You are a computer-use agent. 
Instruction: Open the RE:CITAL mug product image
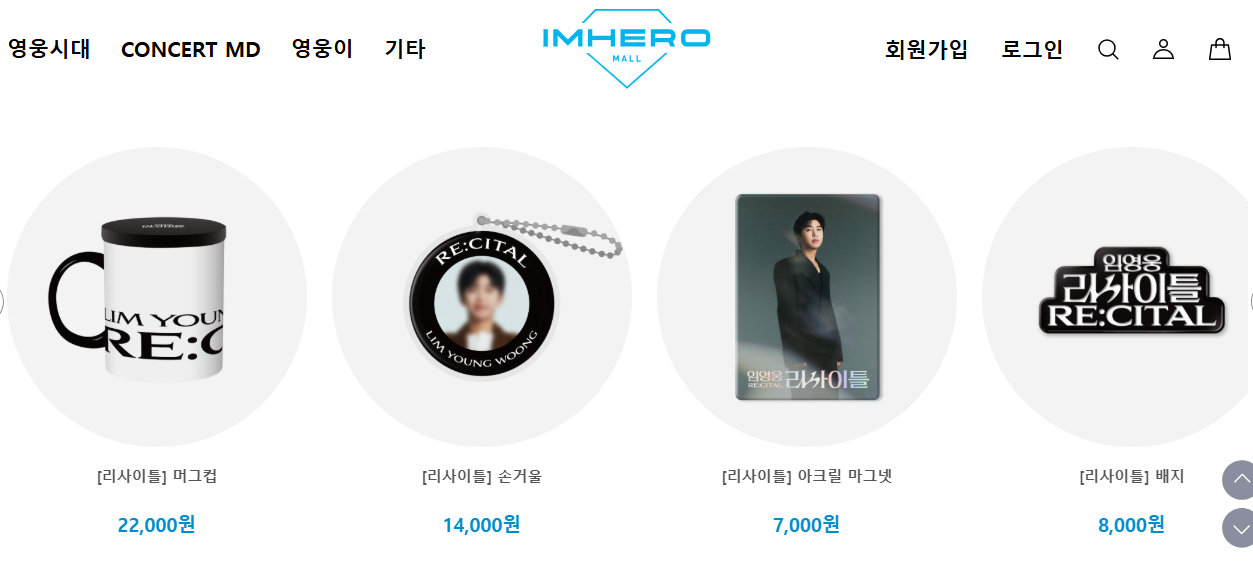[157, 297]
